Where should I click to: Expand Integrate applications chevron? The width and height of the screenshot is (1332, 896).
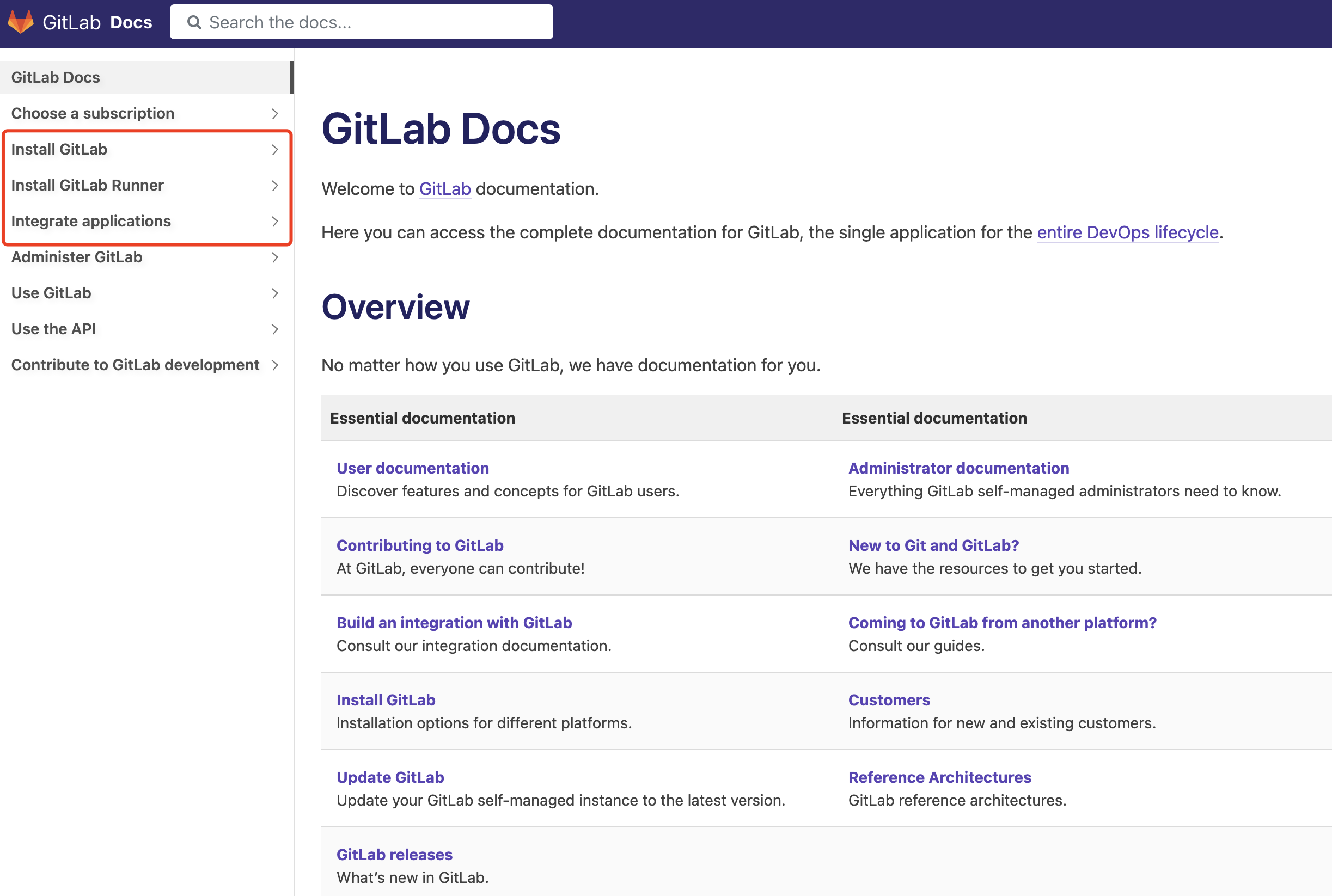click(x=275, y=221)
